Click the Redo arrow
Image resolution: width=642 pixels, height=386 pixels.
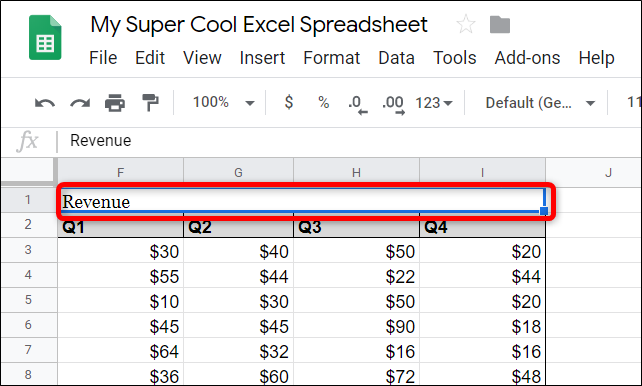[x=80, y=102]
